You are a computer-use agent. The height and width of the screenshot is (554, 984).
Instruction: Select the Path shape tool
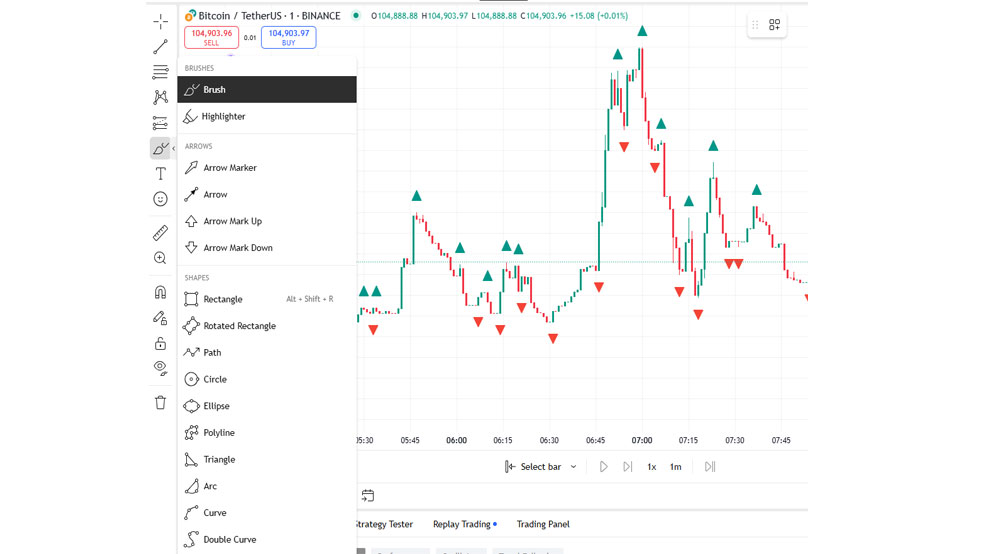(x=267, y=353)
